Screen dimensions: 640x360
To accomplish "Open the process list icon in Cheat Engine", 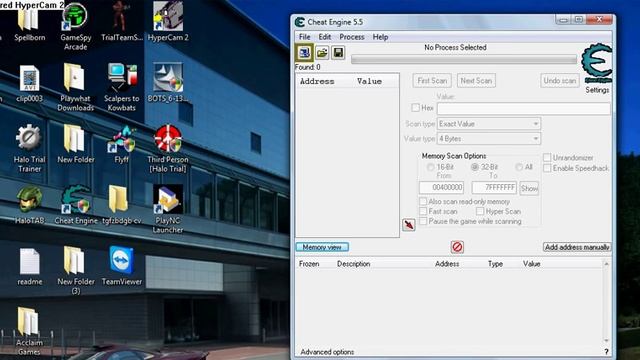I will coord(304,53).
